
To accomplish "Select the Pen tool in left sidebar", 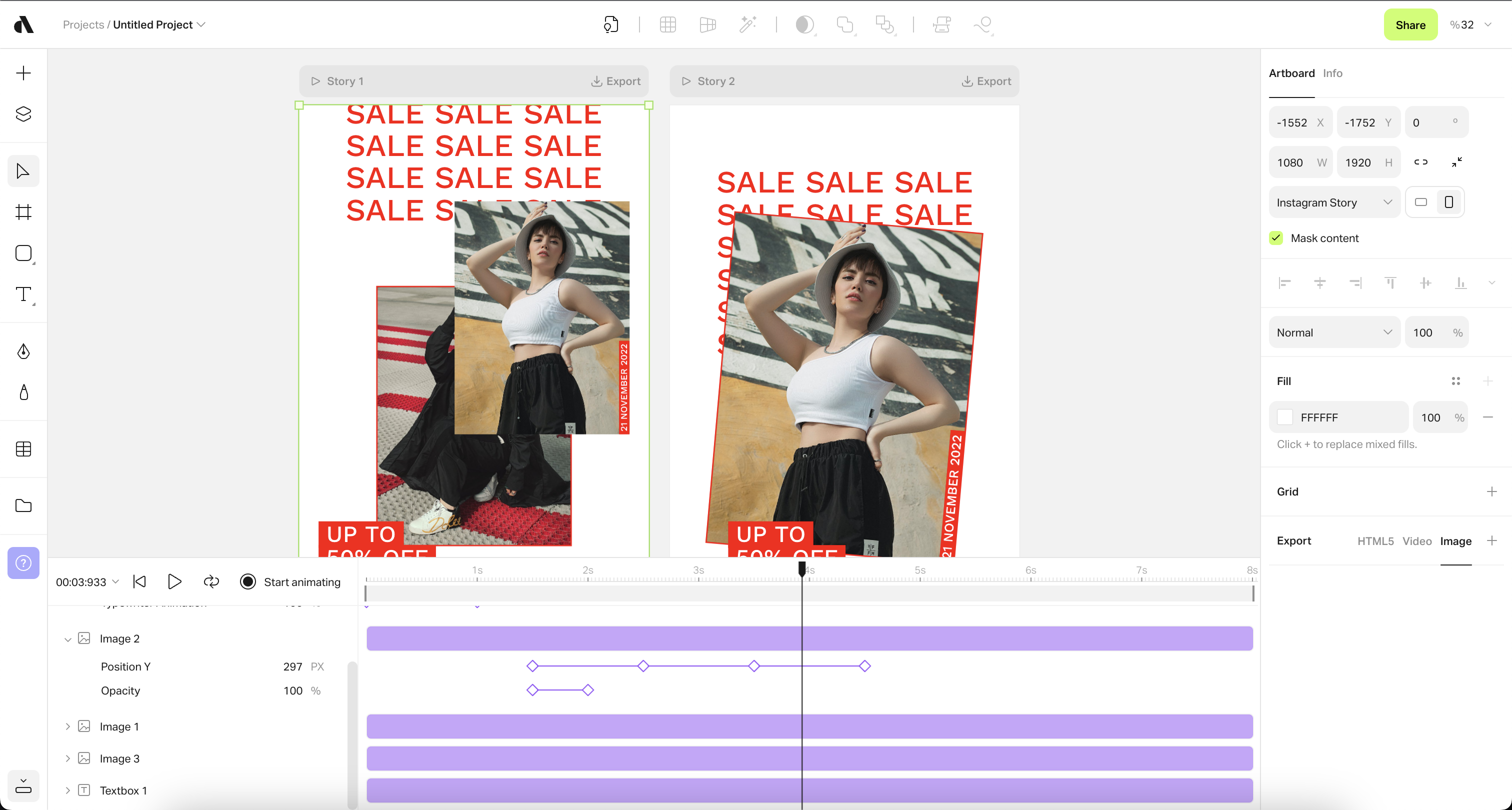I will click(x=23, y=351).
